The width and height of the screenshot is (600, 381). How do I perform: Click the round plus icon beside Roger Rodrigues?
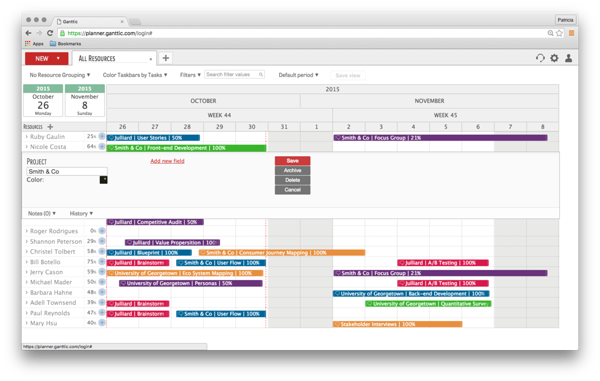click(102, 231)
